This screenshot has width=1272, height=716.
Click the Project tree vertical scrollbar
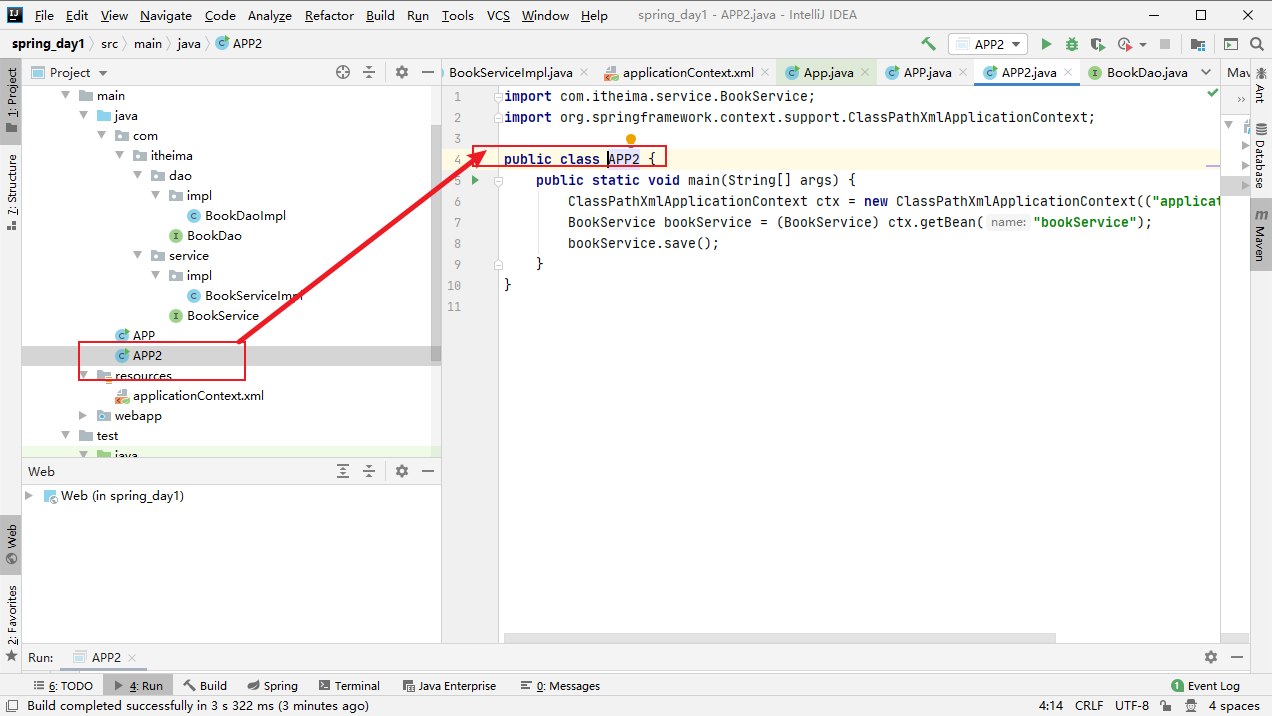tap(435, 243)
